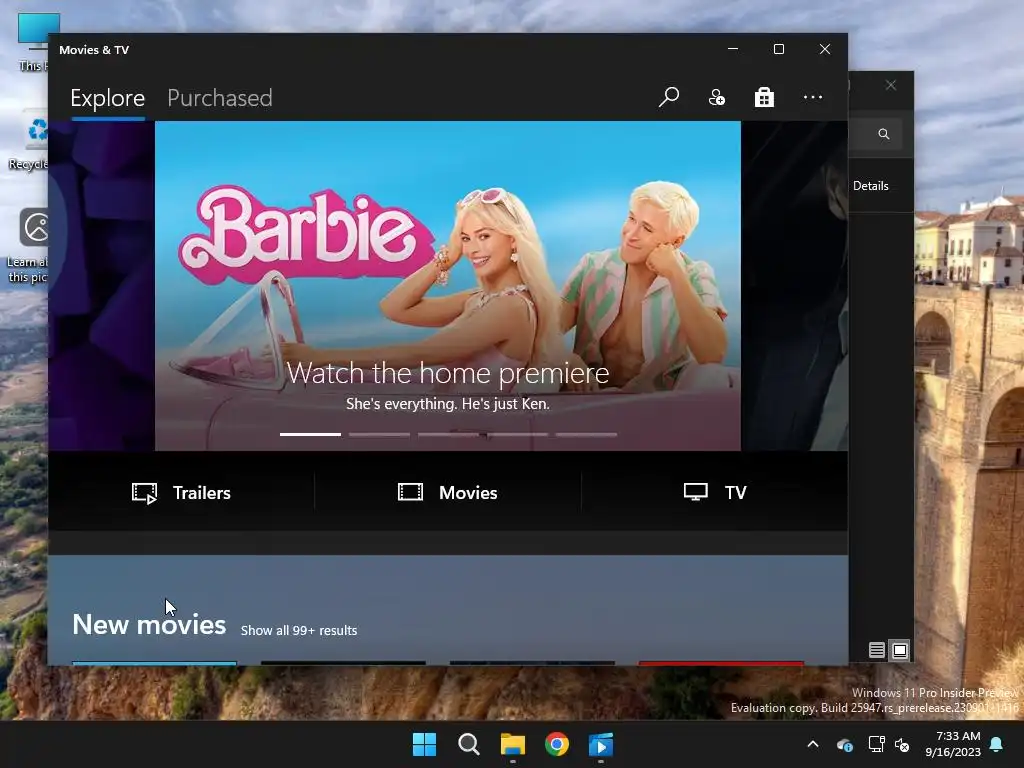
Task: Click the Movies & TV taskbar icon
Action: tap(601, 744)
